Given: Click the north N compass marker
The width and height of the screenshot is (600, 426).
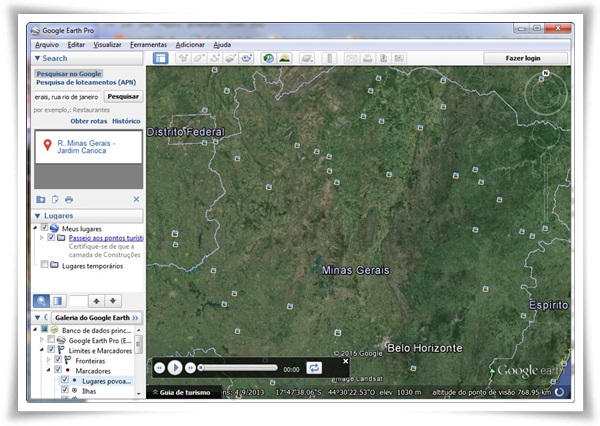Looking at the screenshot, I should pyautogui.click(x=546, y=73).
